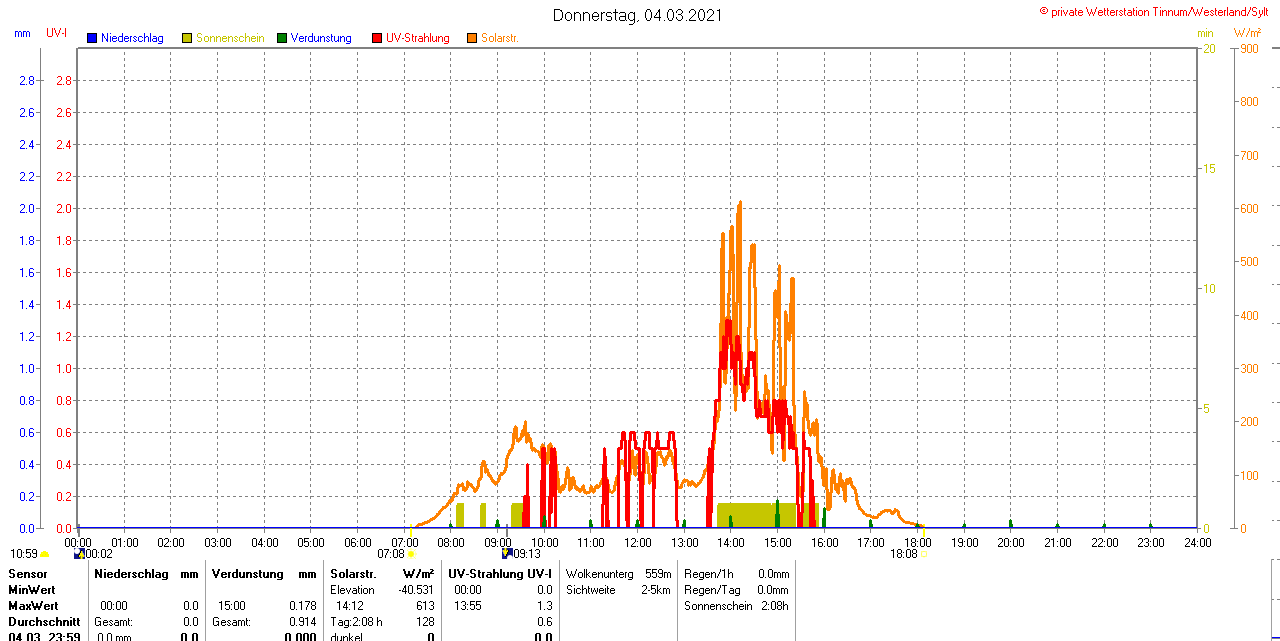
Task: Click the Sonnenschein 2:08h summary entry
Action: click(x=736, y=606)
